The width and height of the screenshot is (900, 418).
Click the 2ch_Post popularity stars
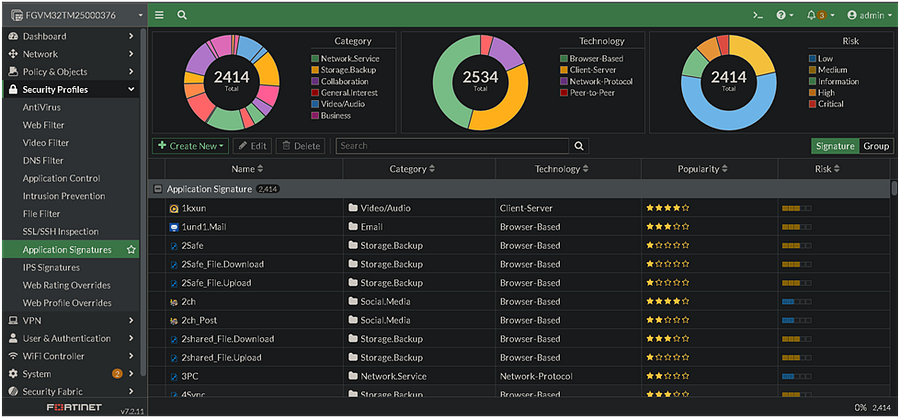click(668, 320)
